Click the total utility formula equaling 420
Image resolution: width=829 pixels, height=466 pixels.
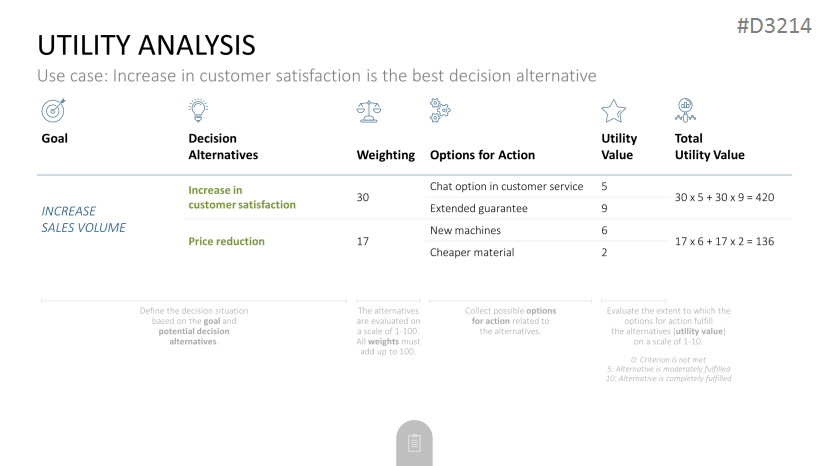coord(724,197)
